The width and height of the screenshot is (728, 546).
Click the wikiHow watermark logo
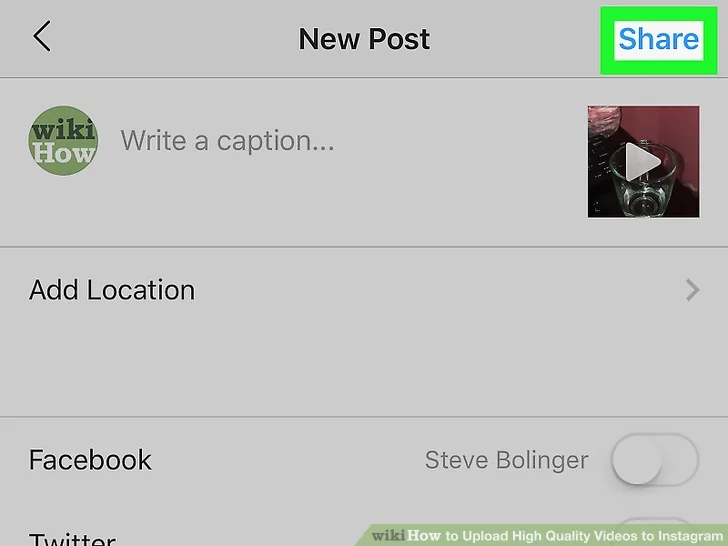coord(406,535)
